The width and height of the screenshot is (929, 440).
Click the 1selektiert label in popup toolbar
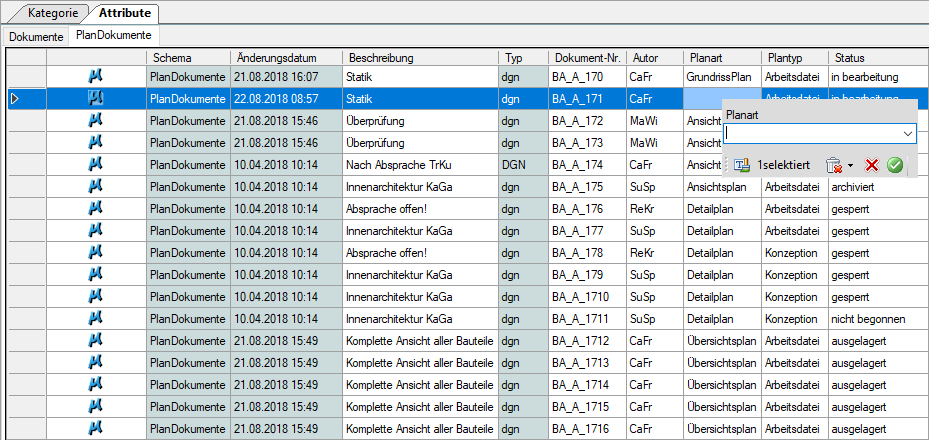click(x=784, y=165)
